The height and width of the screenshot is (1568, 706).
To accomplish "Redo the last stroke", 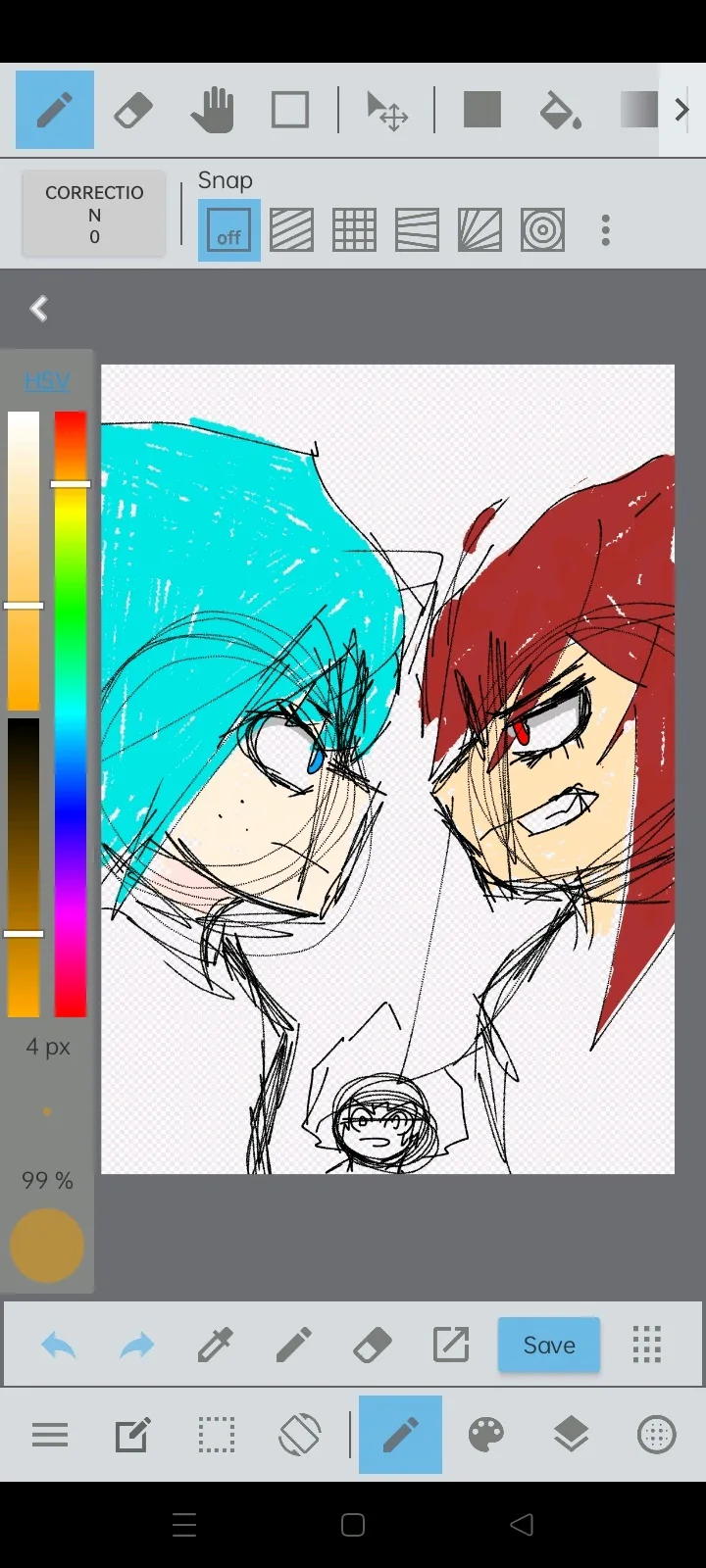I will [x=137, y=1346].
